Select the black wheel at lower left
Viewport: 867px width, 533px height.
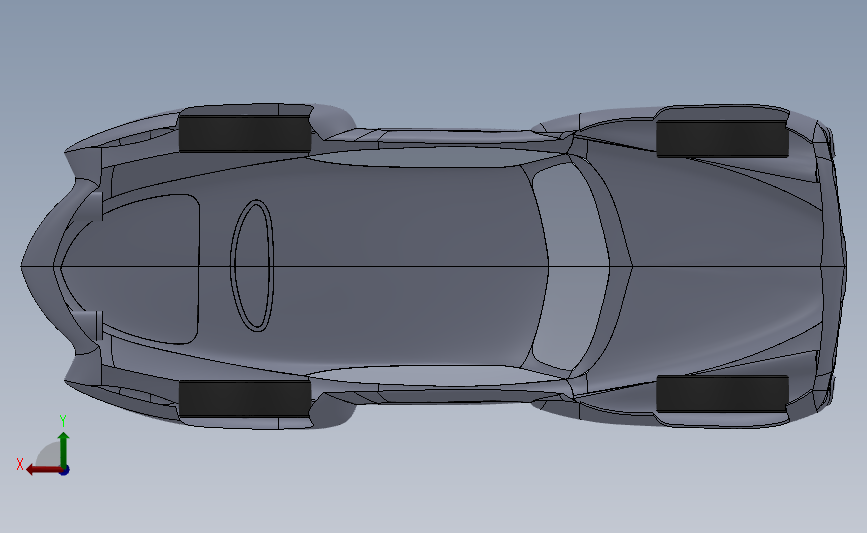pos(245,398)
